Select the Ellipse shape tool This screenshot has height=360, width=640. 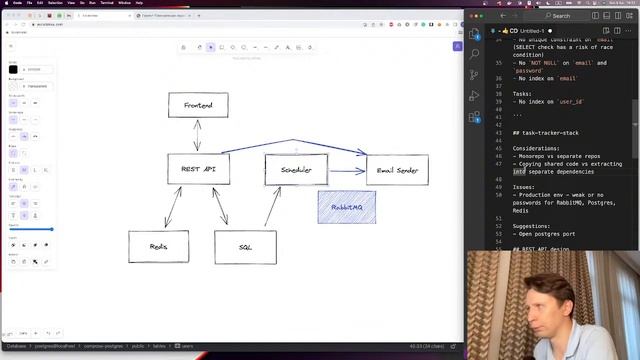pyautogui.click(x=244, y=47)
